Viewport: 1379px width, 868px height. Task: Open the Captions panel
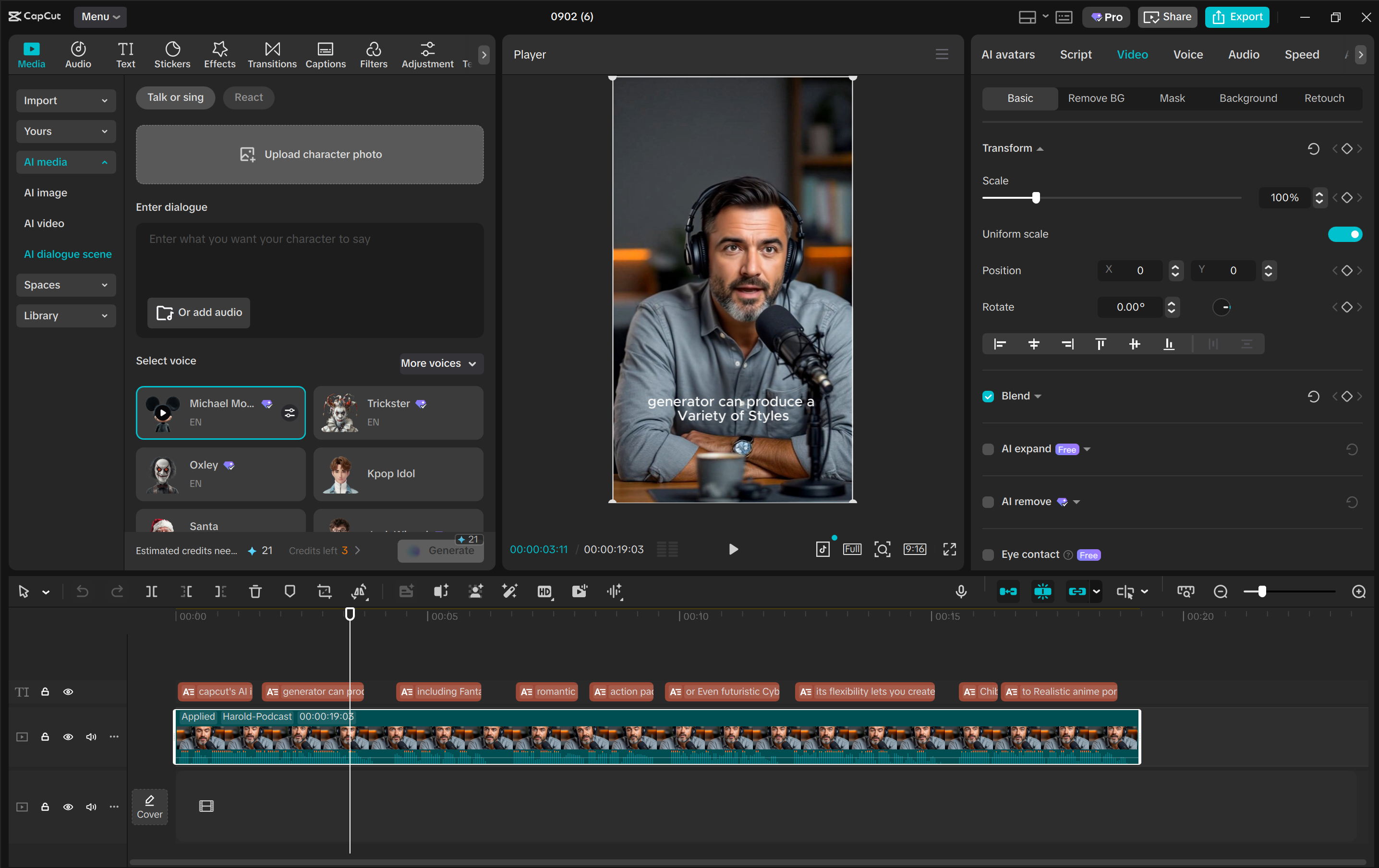[325, 55]
